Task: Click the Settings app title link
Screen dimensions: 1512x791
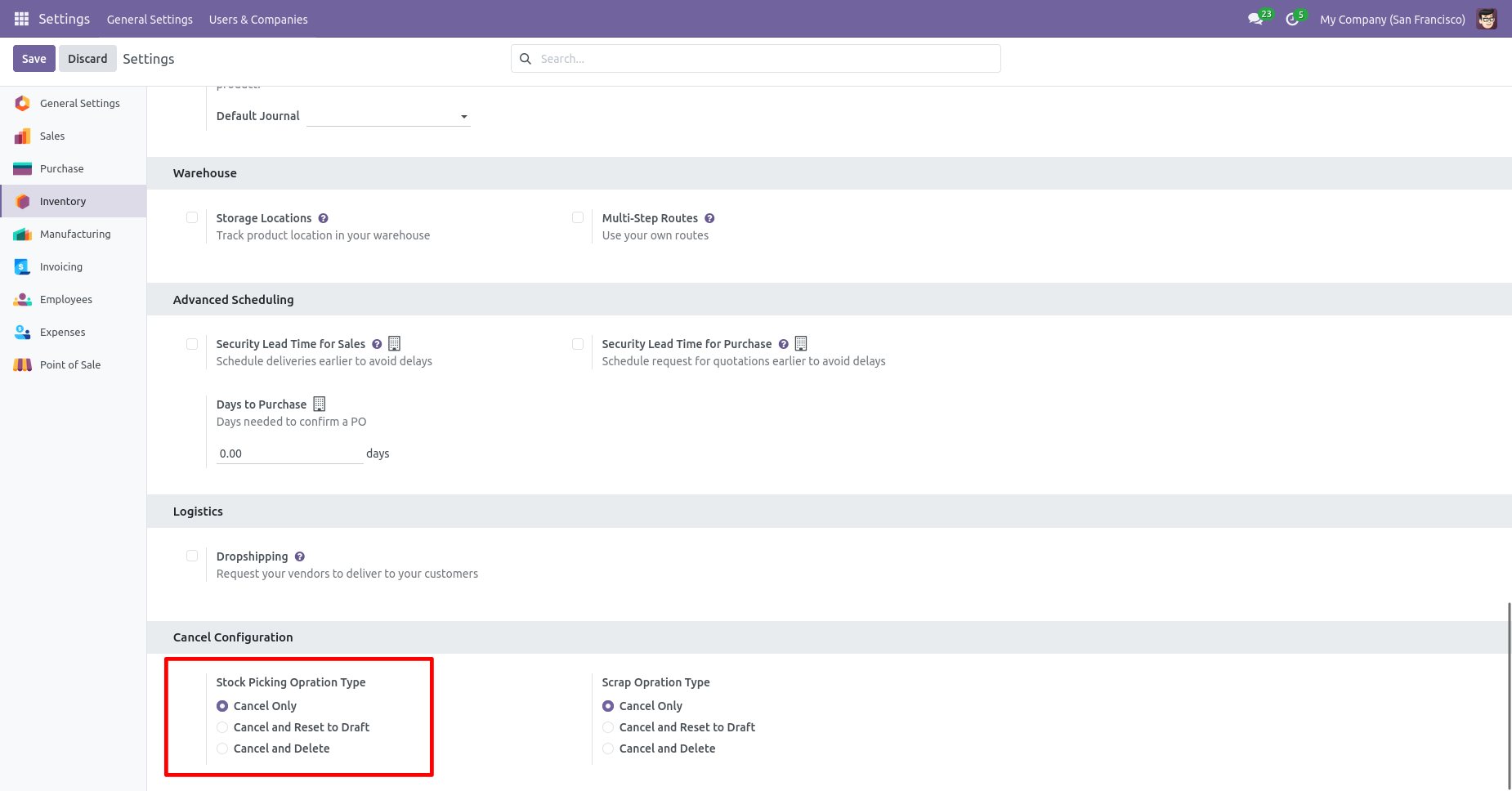Action: point(64,19)
